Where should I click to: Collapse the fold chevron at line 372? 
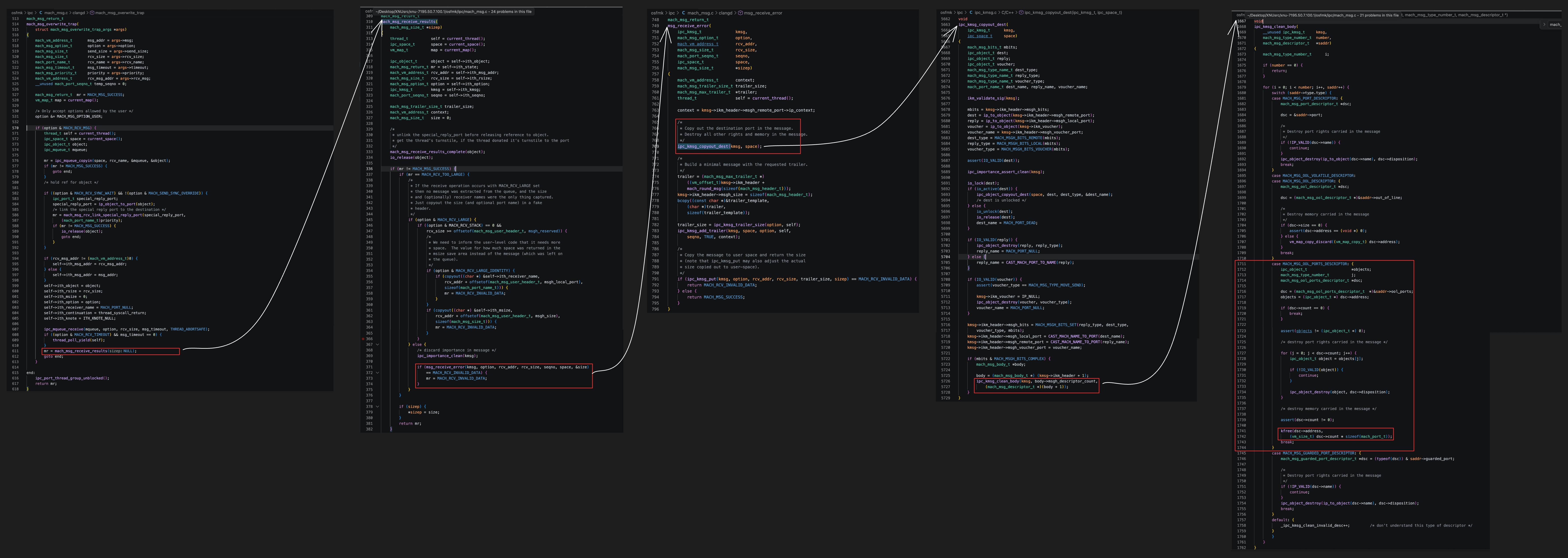click(377, 372)
